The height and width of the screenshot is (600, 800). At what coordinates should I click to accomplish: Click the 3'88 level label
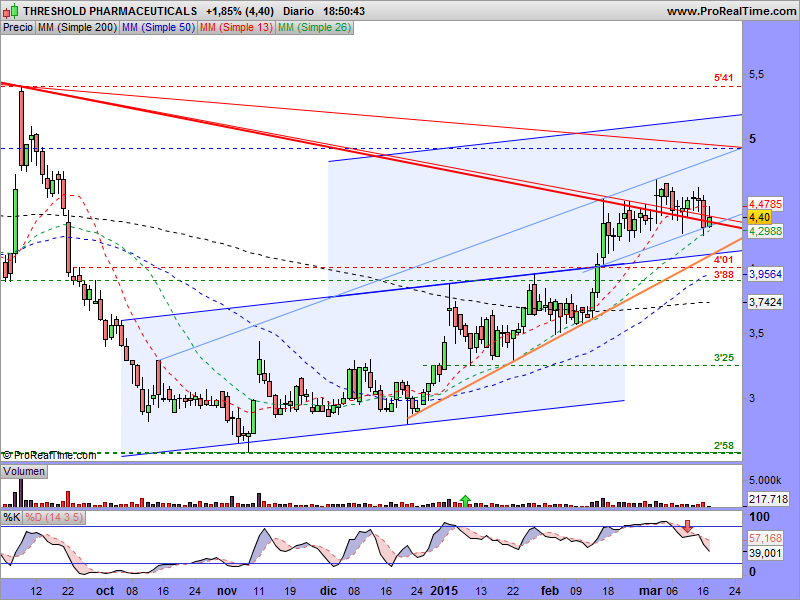[x=723, y=275]
